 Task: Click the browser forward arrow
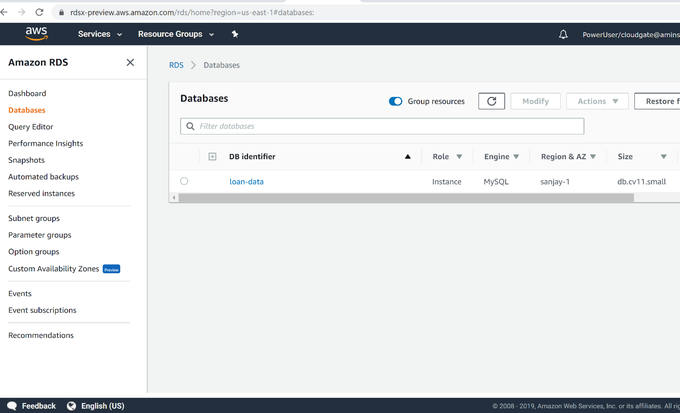(x=21, y=12)
